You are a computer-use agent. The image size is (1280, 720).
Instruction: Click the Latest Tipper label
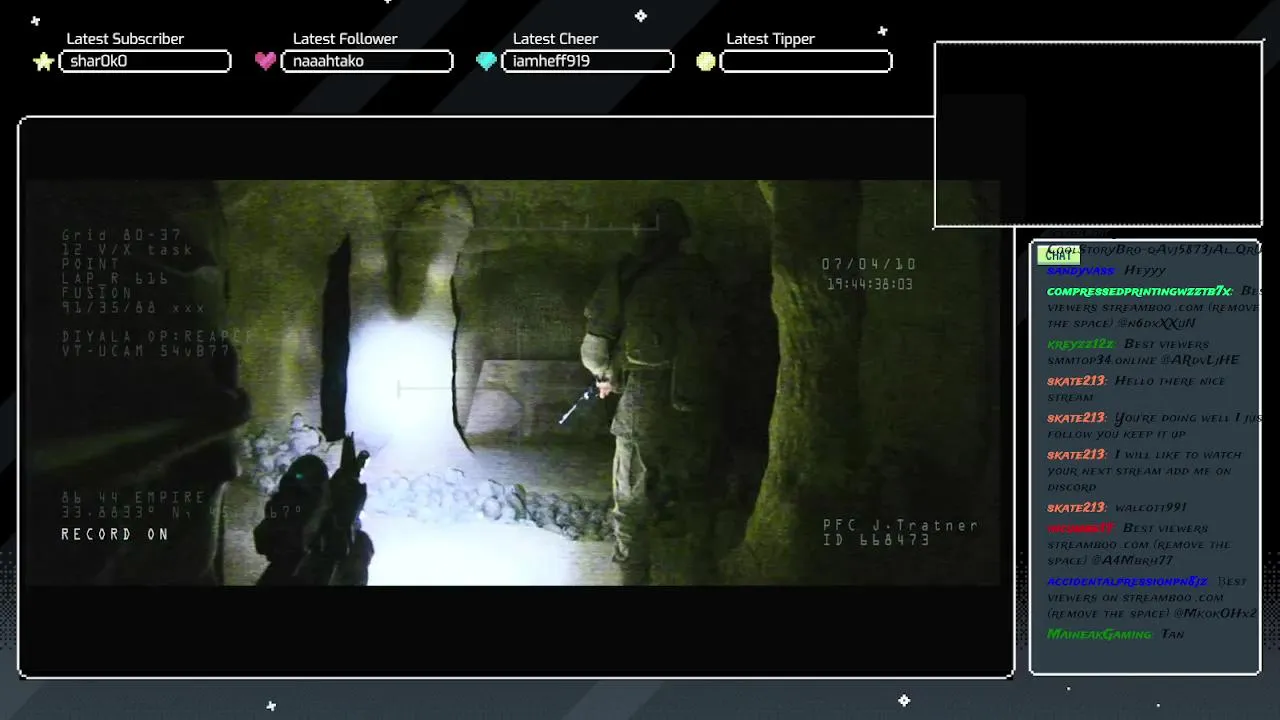(x=770, y=39)
